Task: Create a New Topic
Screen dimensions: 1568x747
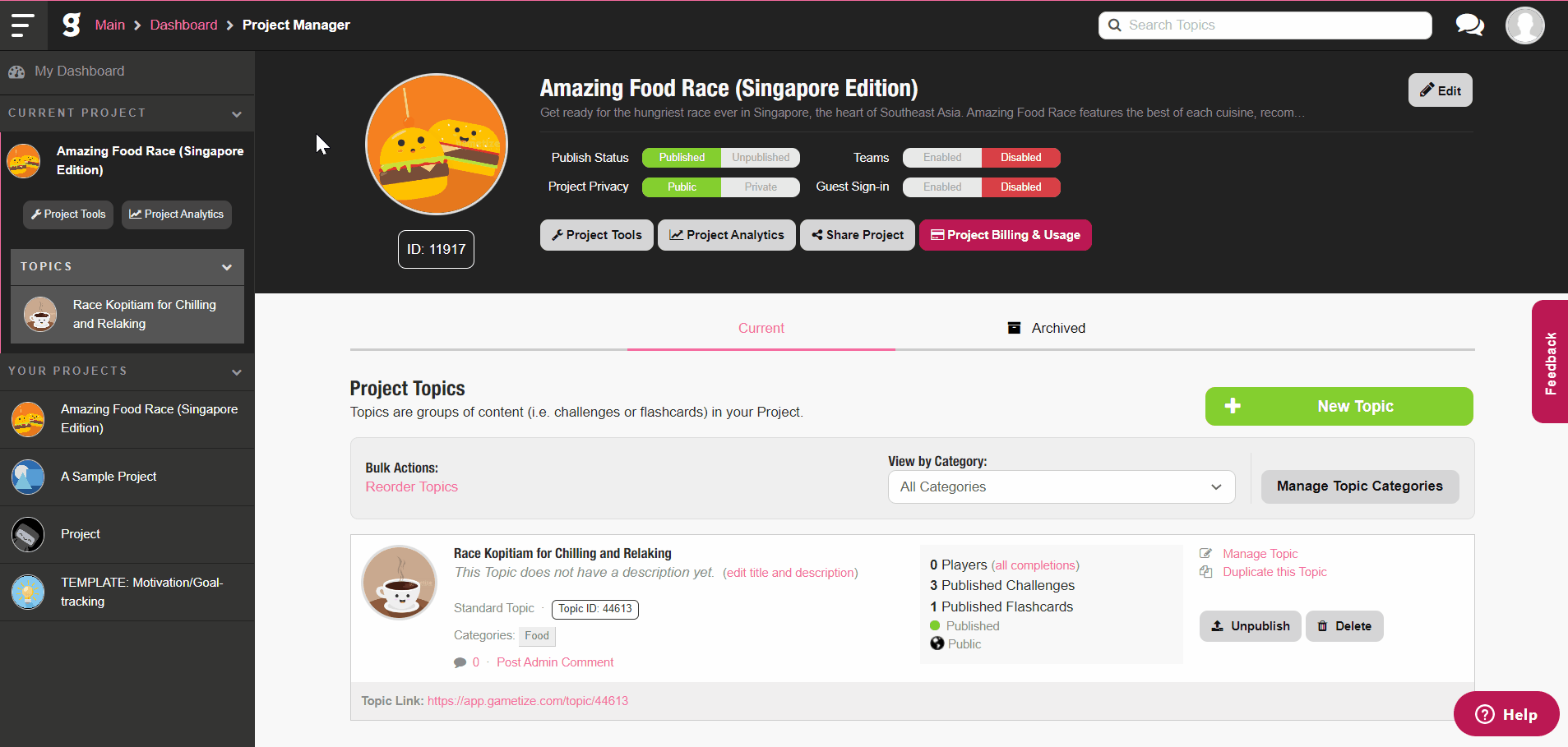Action: click(1339, 406)
